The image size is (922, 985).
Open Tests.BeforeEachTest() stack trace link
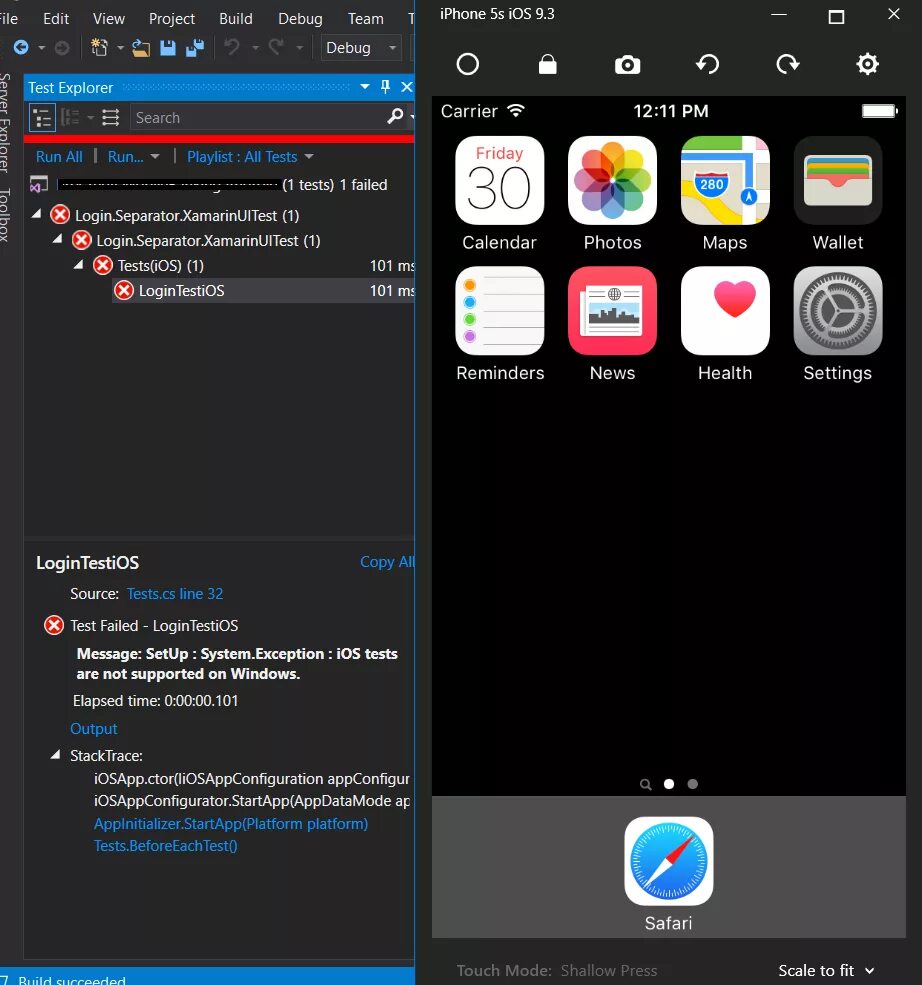point(165,846)
